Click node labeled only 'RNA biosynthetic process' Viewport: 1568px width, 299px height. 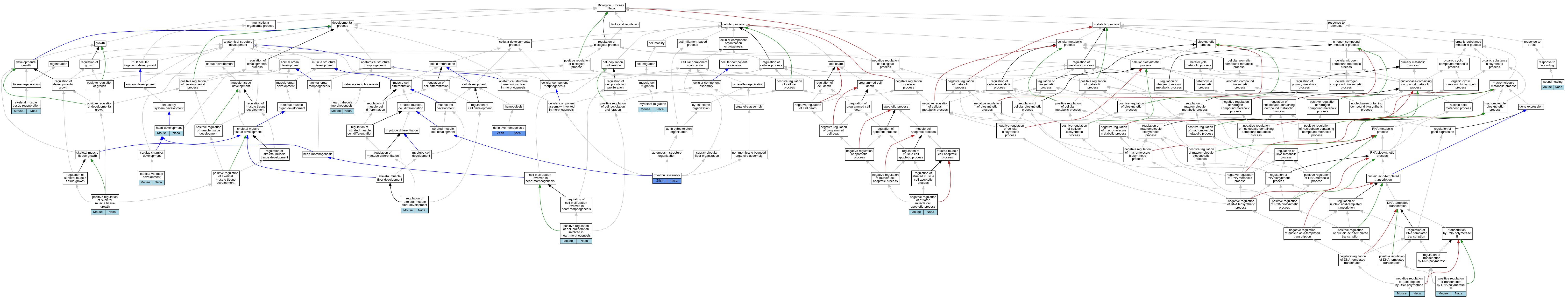point(1382,154)
